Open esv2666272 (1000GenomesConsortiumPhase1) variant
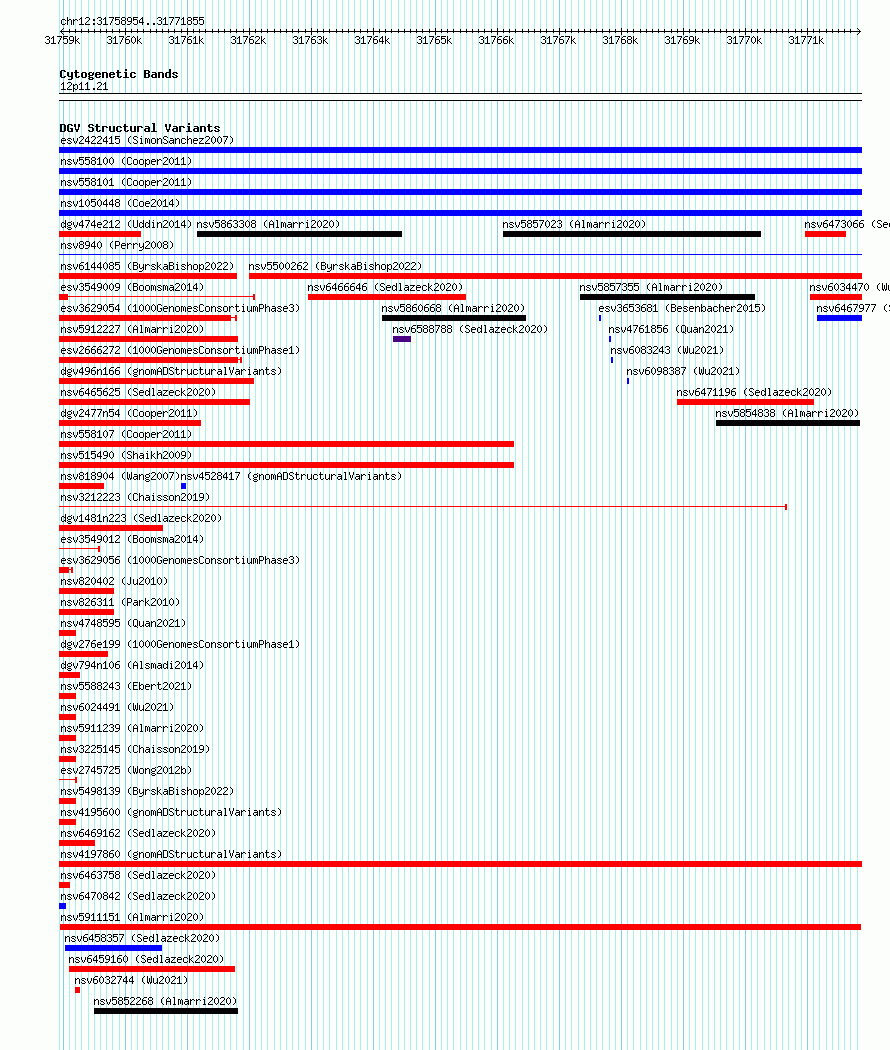The width and height of the screenshot is (890, 1050). [x=180, y=350]
